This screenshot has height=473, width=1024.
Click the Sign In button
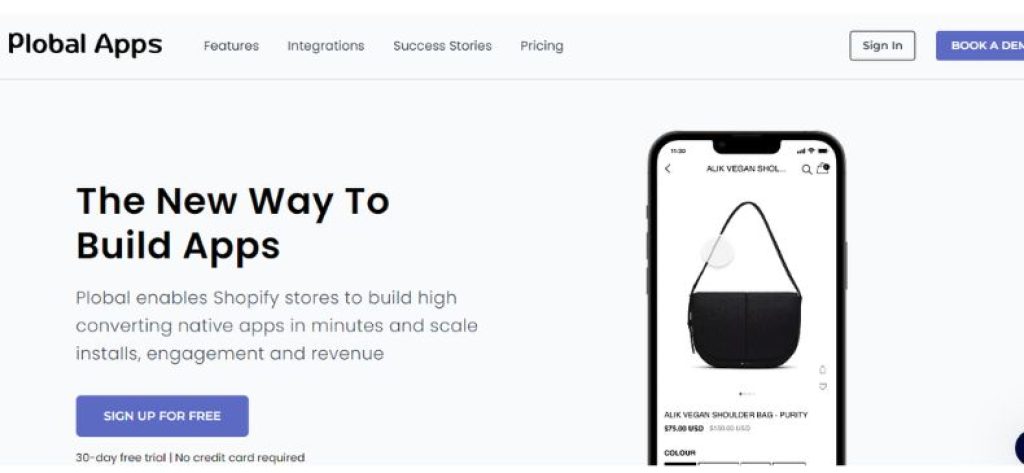882,46
